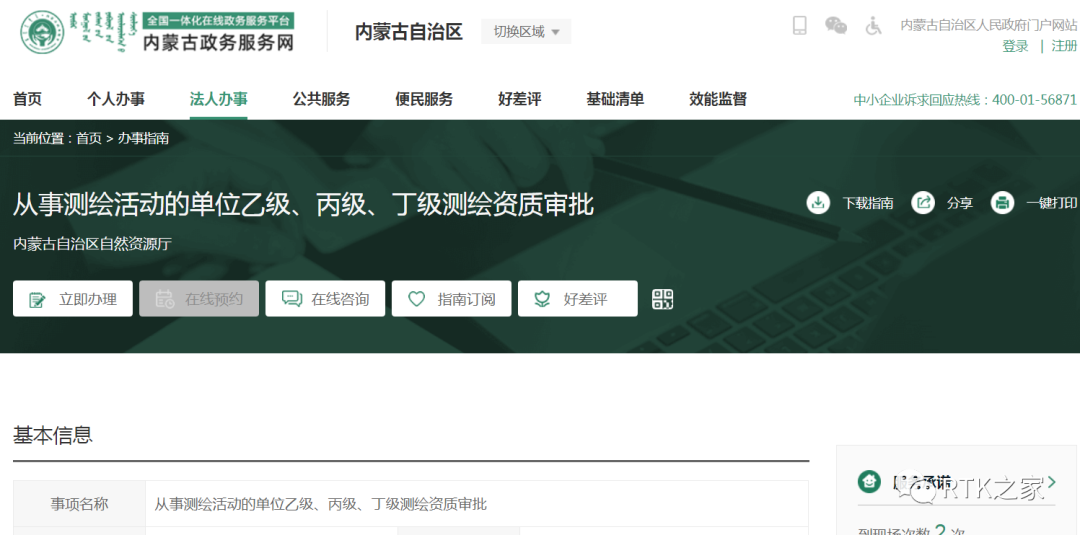Click 下载指南 text link
The width and height of the screenshot is (1080, 535).
(x=868, y=203)
